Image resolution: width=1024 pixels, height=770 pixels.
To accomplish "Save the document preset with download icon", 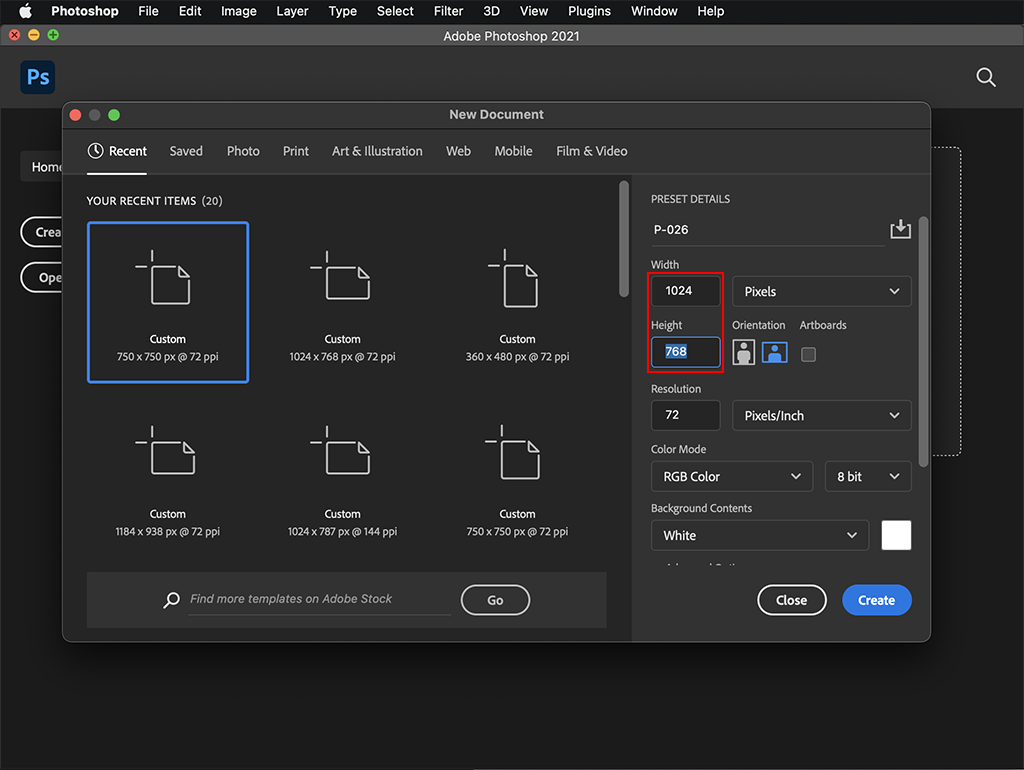I will [x=901, y=229].
